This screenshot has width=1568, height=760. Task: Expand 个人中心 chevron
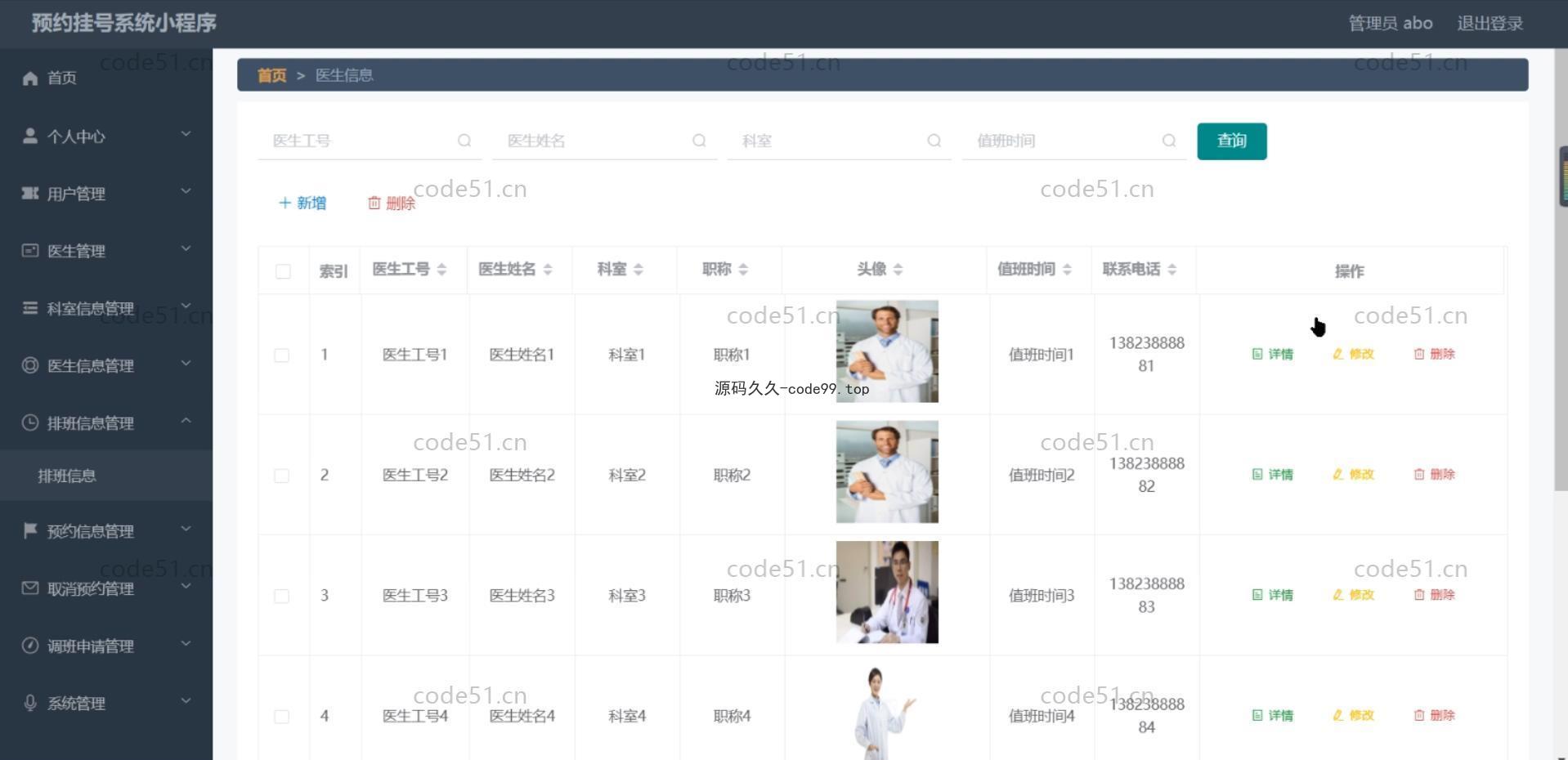click(x=186, y=133)
